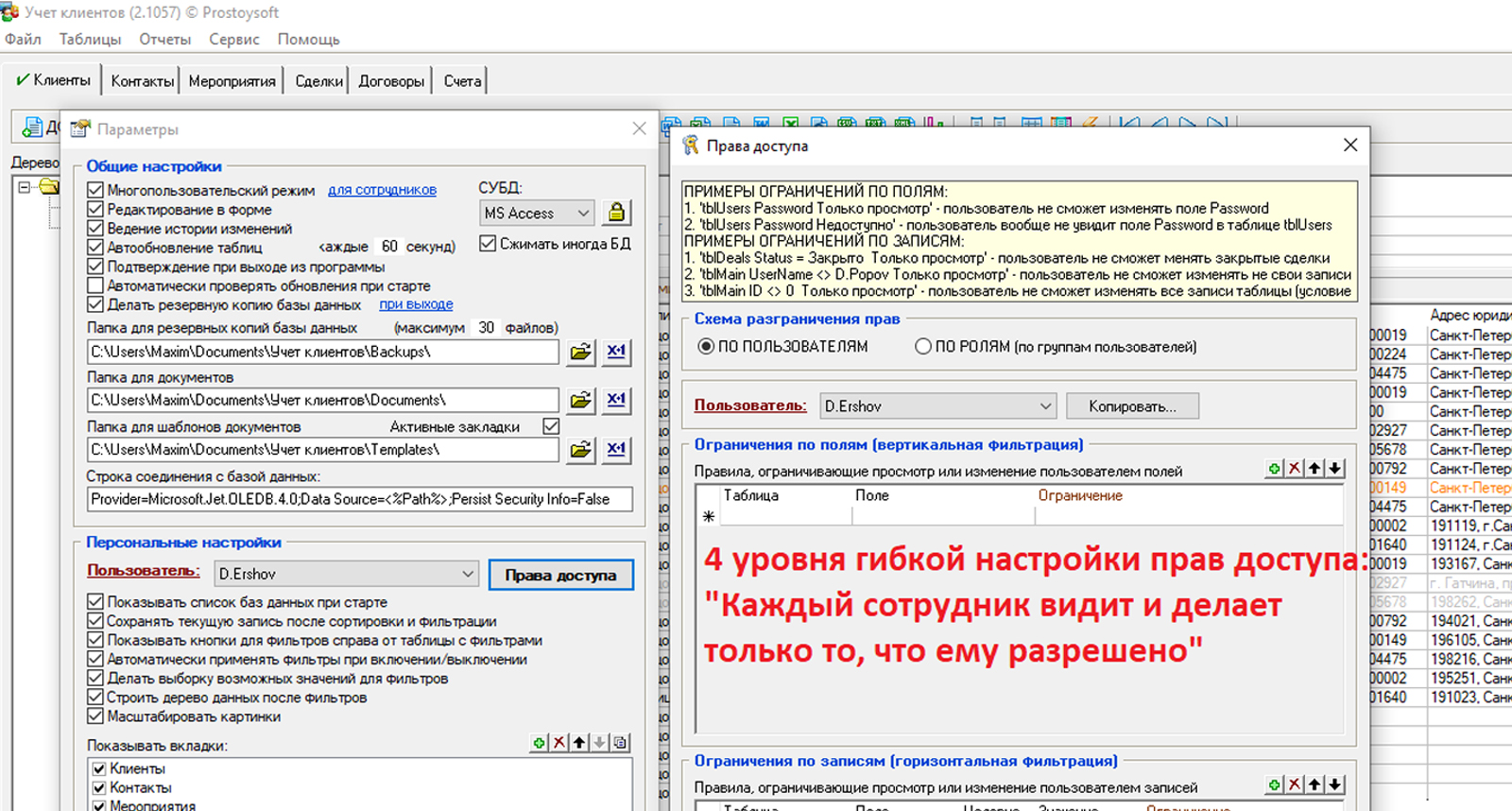Click the auto-refresh seconds field showing 60

tap(389, 246)
